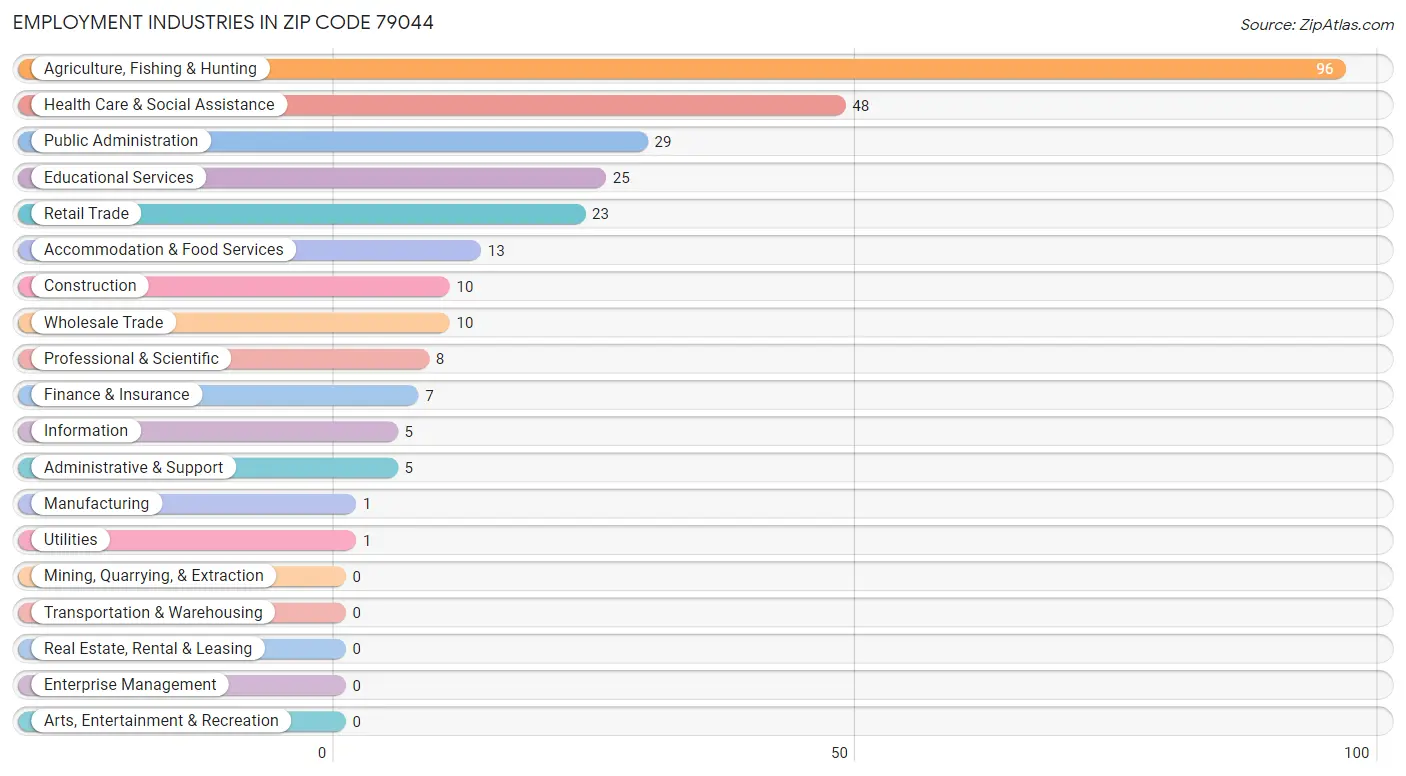Click the x-axis tick label 50

click(x=840, y=753)
